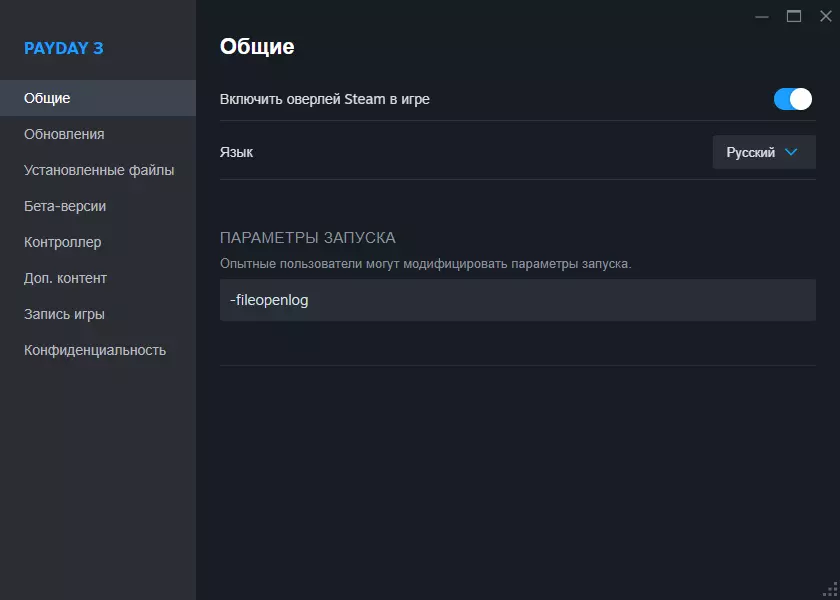This screenshot has height=600, width=840.
Task: Show the Доп. контент page
Action: point(65,278)
